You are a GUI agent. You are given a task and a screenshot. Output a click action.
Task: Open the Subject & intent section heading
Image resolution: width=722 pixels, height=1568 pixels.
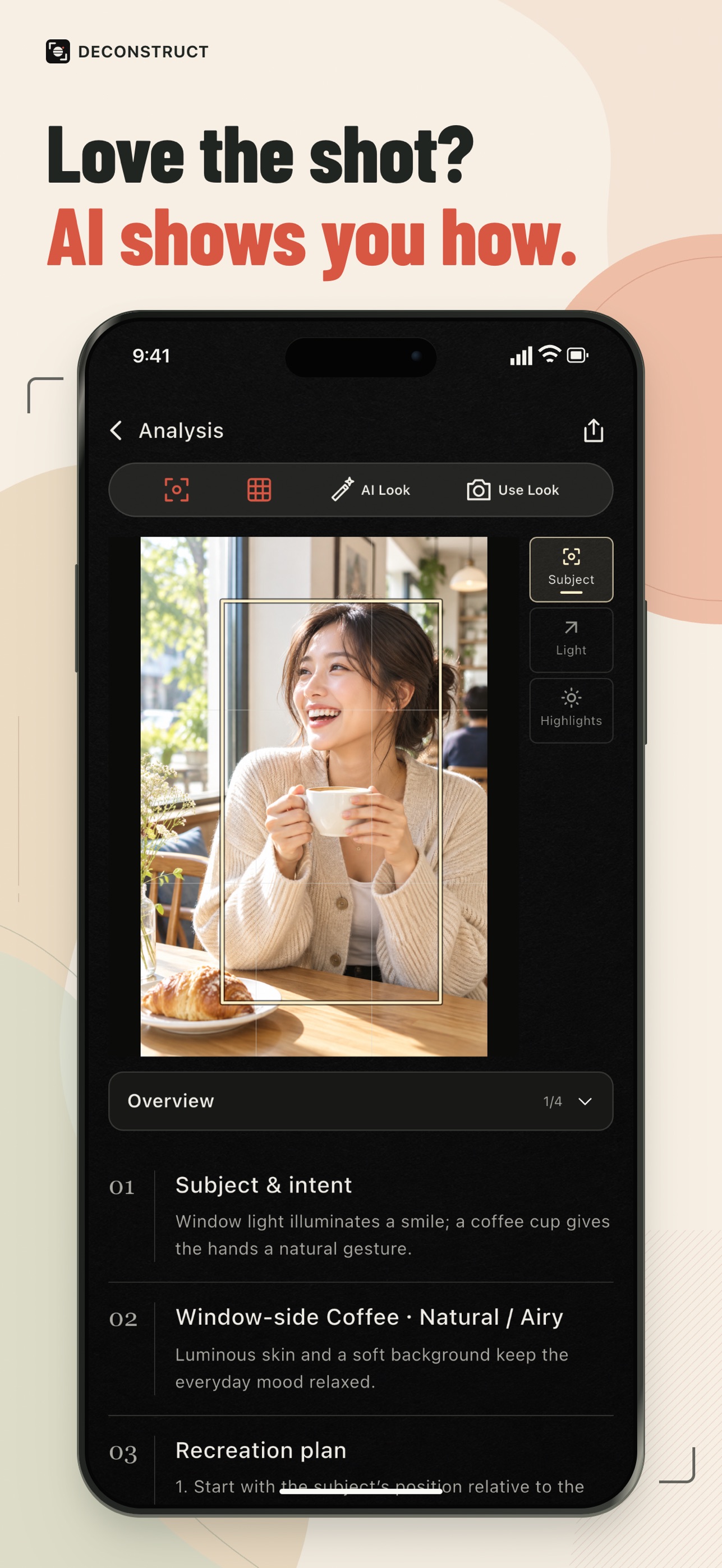tap(264, 1185)
